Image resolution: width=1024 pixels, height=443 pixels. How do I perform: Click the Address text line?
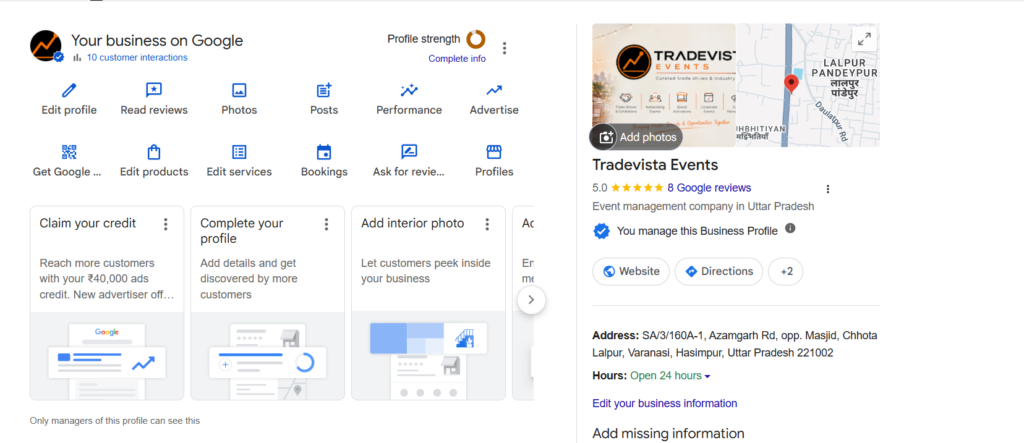(x=735, y=344)
